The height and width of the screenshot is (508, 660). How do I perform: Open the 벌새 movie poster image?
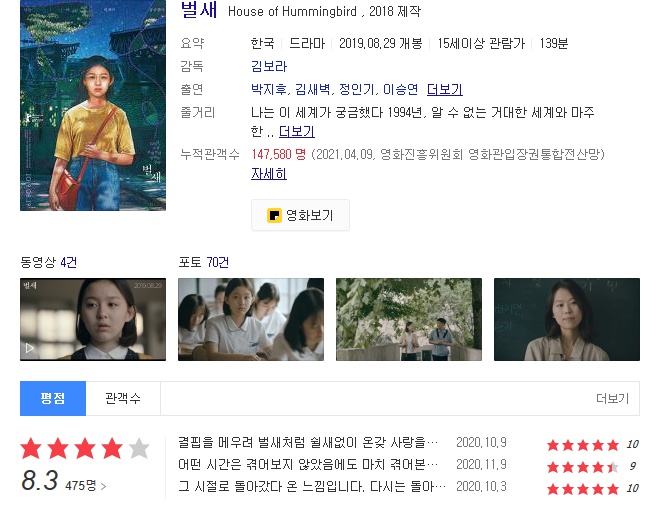pos(93,105)
